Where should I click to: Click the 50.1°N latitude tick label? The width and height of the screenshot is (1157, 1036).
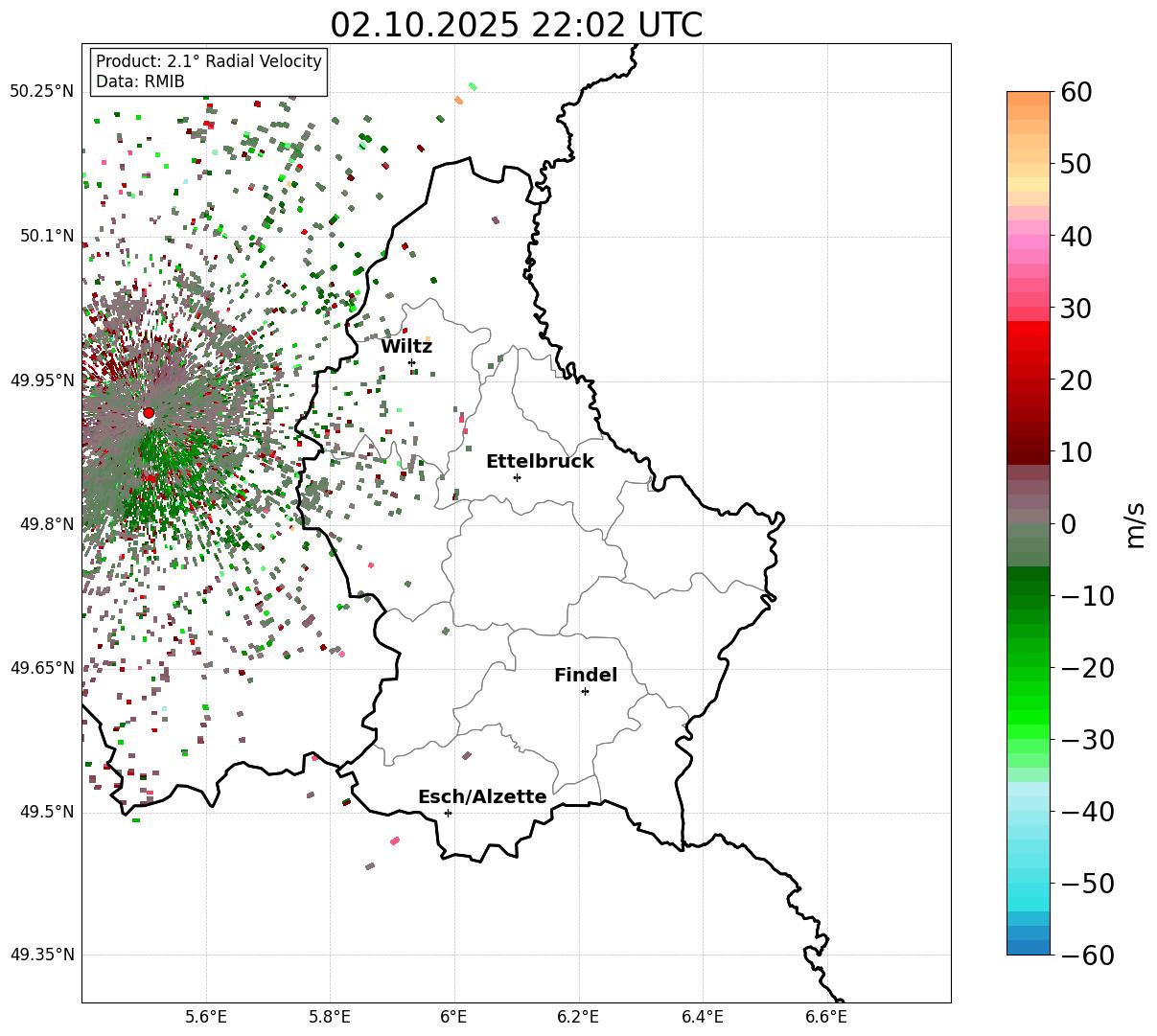pyautogui.click(x=46, y=236)
